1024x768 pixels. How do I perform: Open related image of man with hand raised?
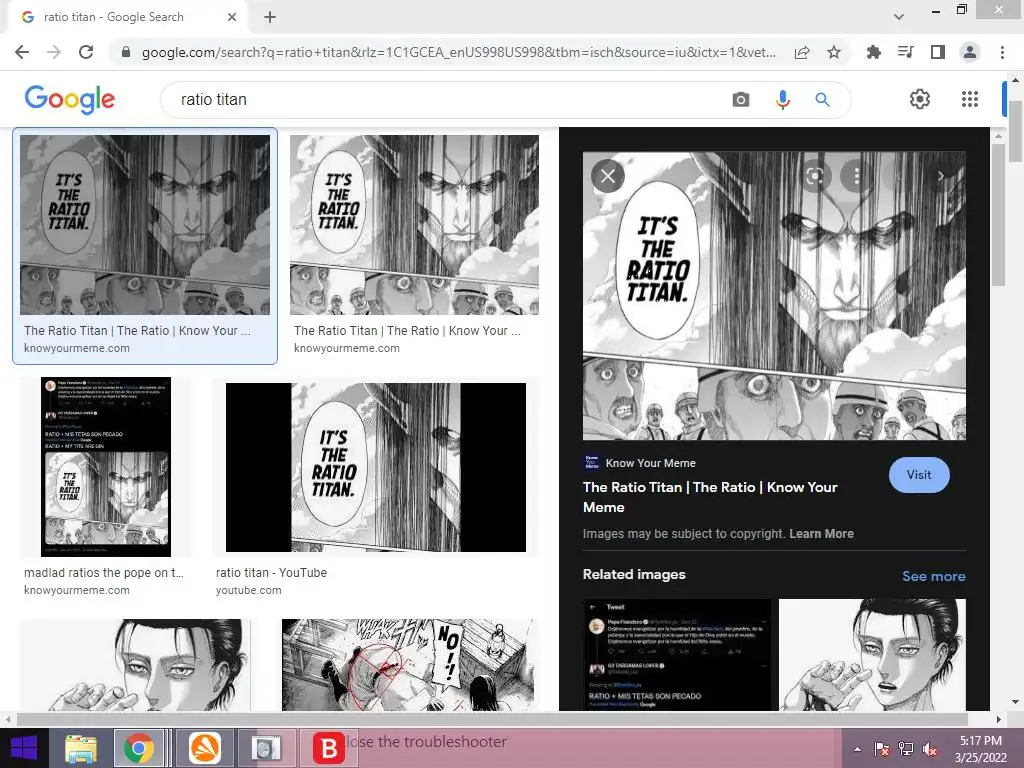point(872,655)
